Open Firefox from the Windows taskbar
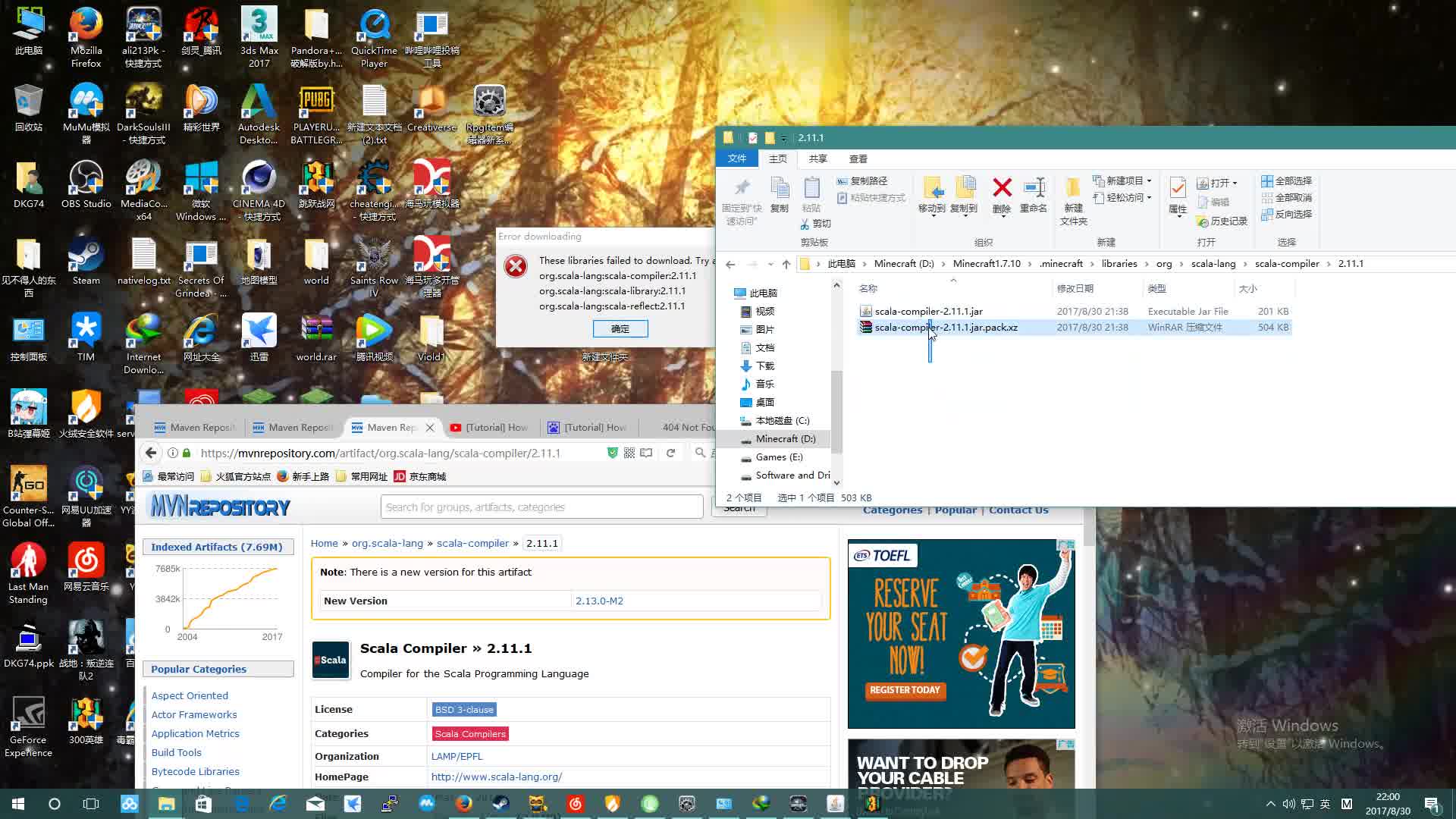 click(x=464, y=804)
